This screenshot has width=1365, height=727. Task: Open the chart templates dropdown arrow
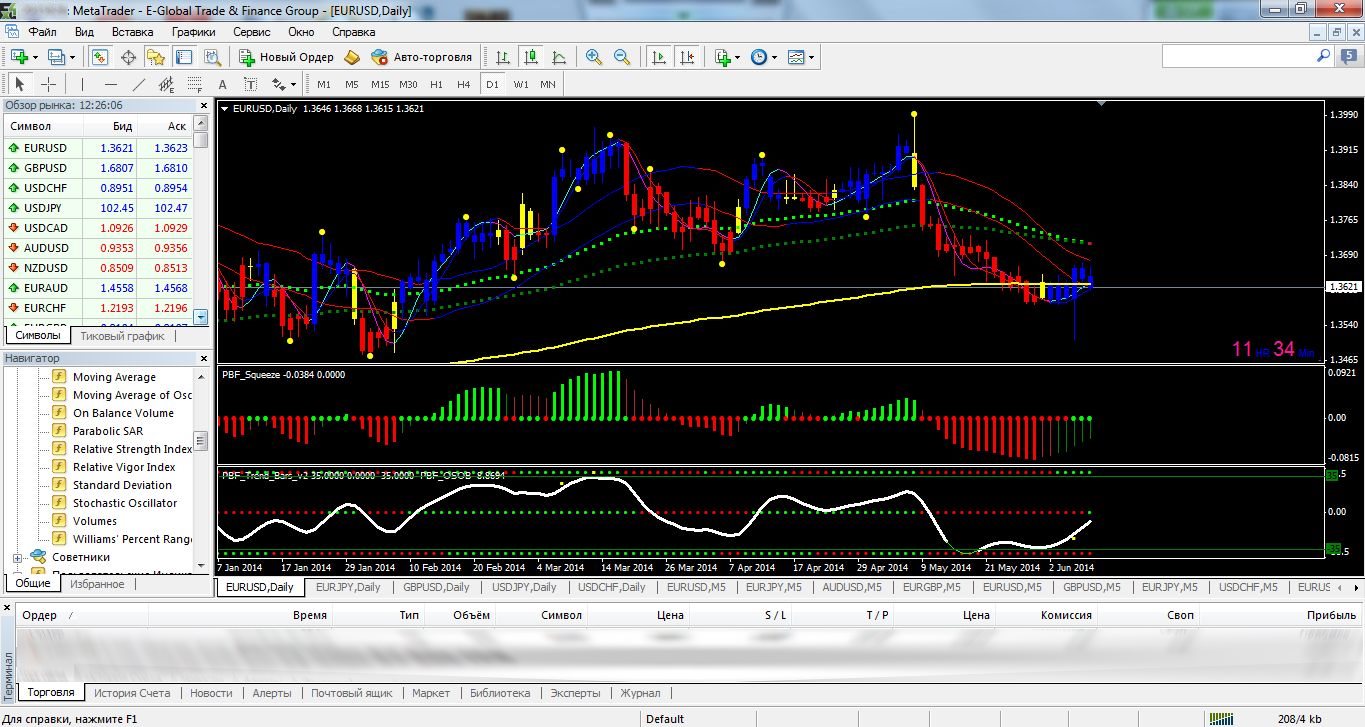pyautogui.click(x=811, y=57)
